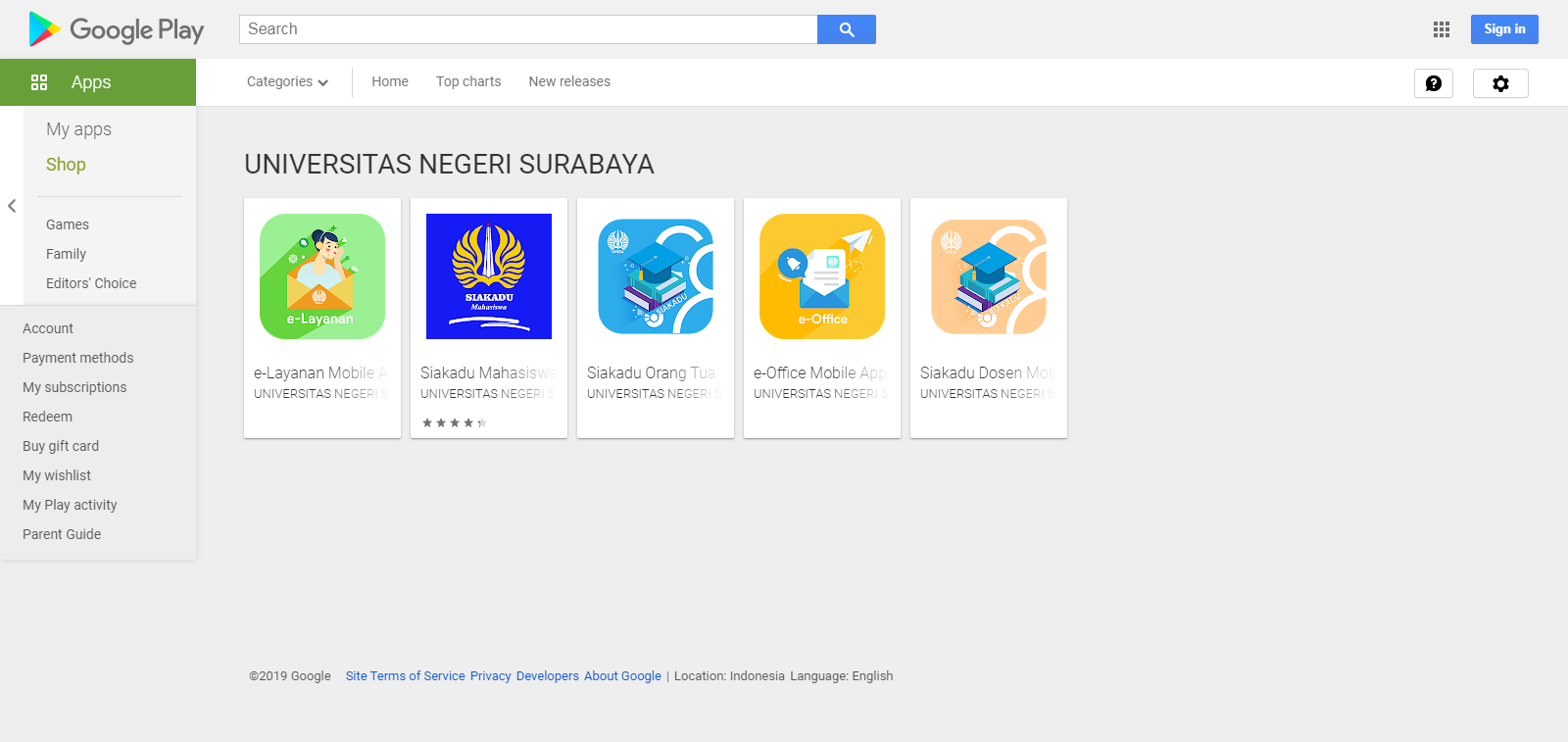Select My apps in the sidebar
This screenshot has height=742, width=1568.
[x=78, y=129]
